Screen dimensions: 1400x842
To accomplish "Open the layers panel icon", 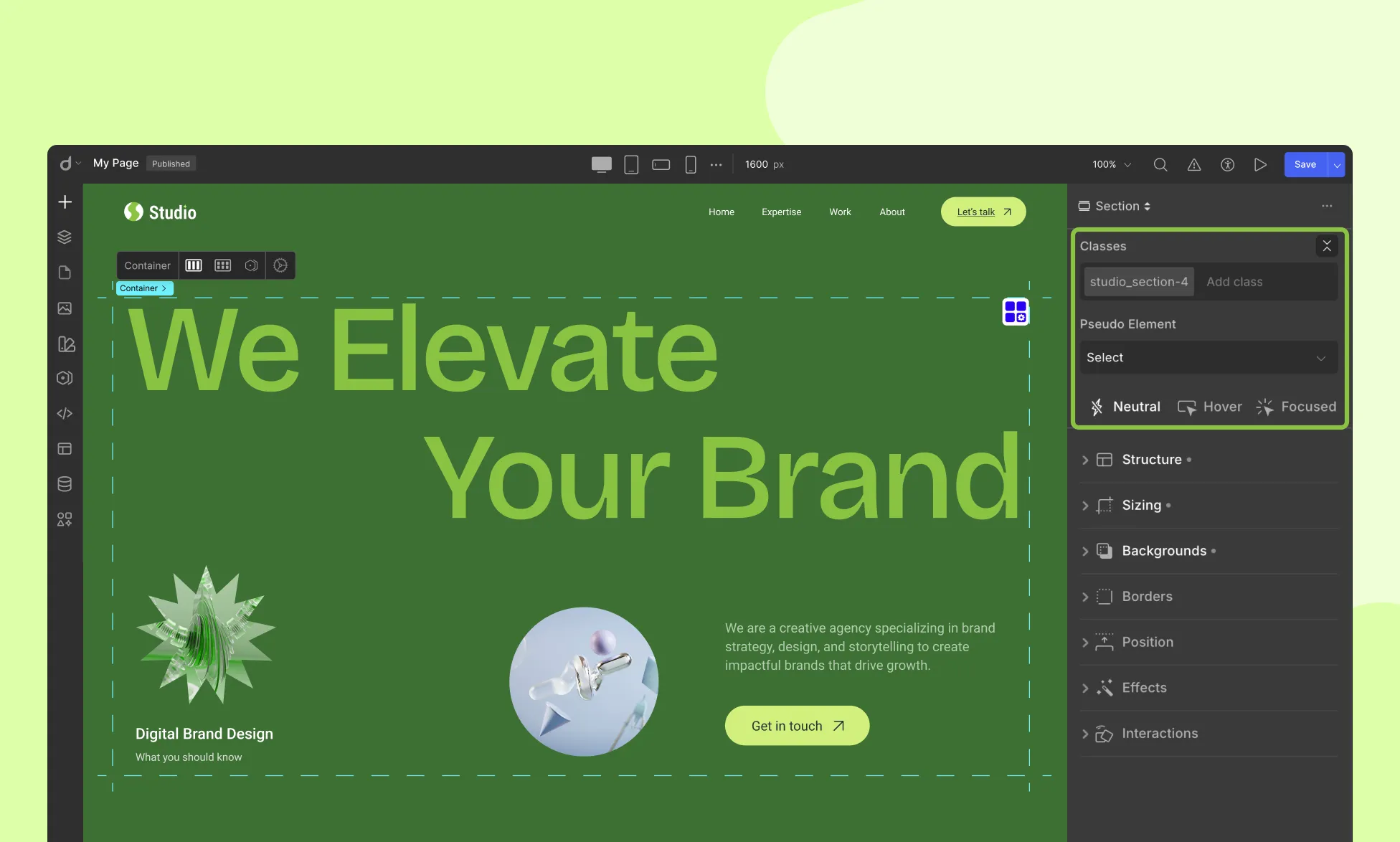I will click(x=65, y=237).
